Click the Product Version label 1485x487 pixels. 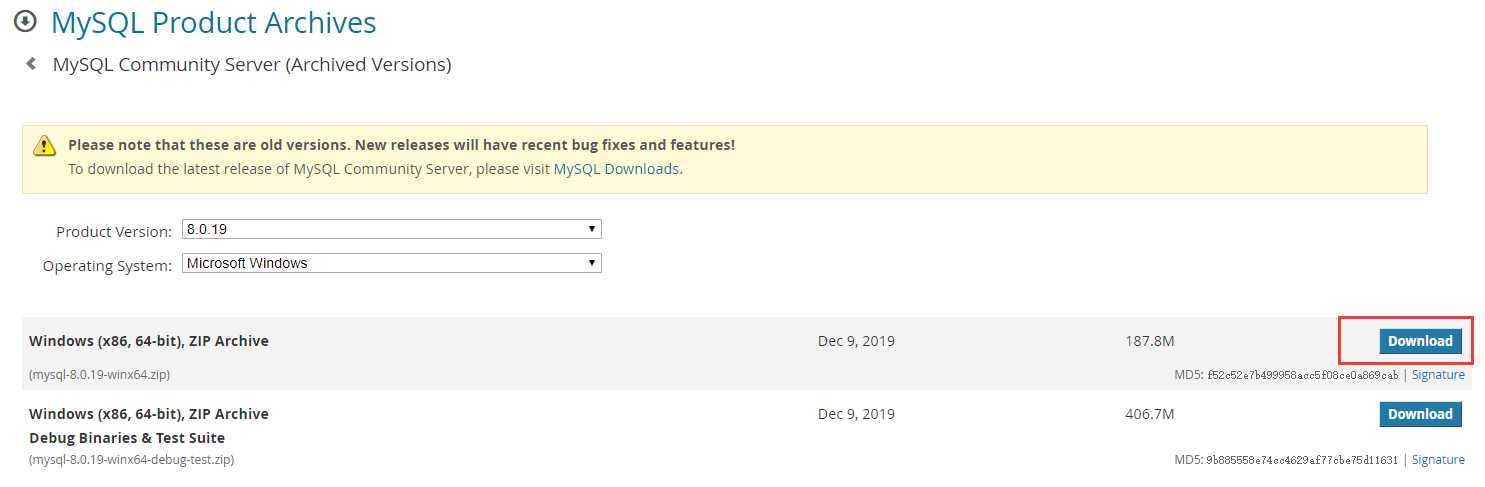114,232
